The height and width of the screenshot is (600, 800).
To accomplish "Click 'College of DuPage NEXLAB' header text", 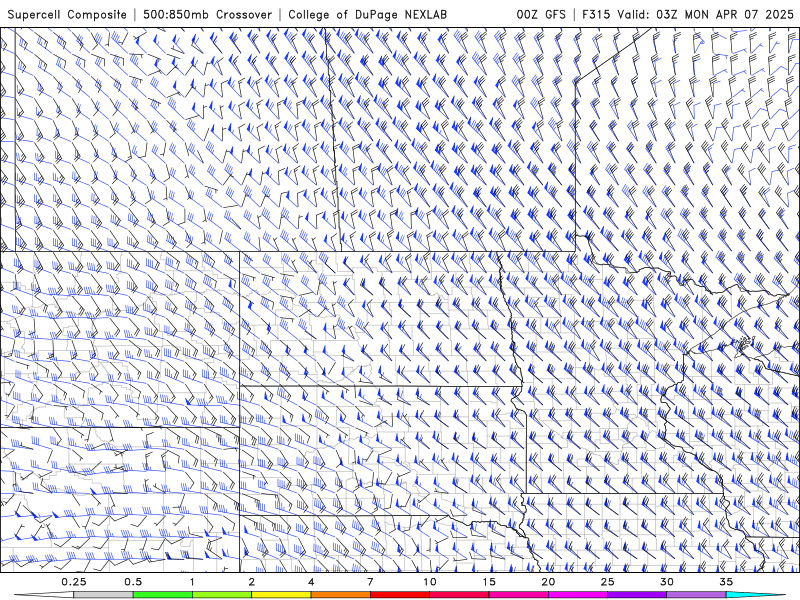I will point(367,15).
